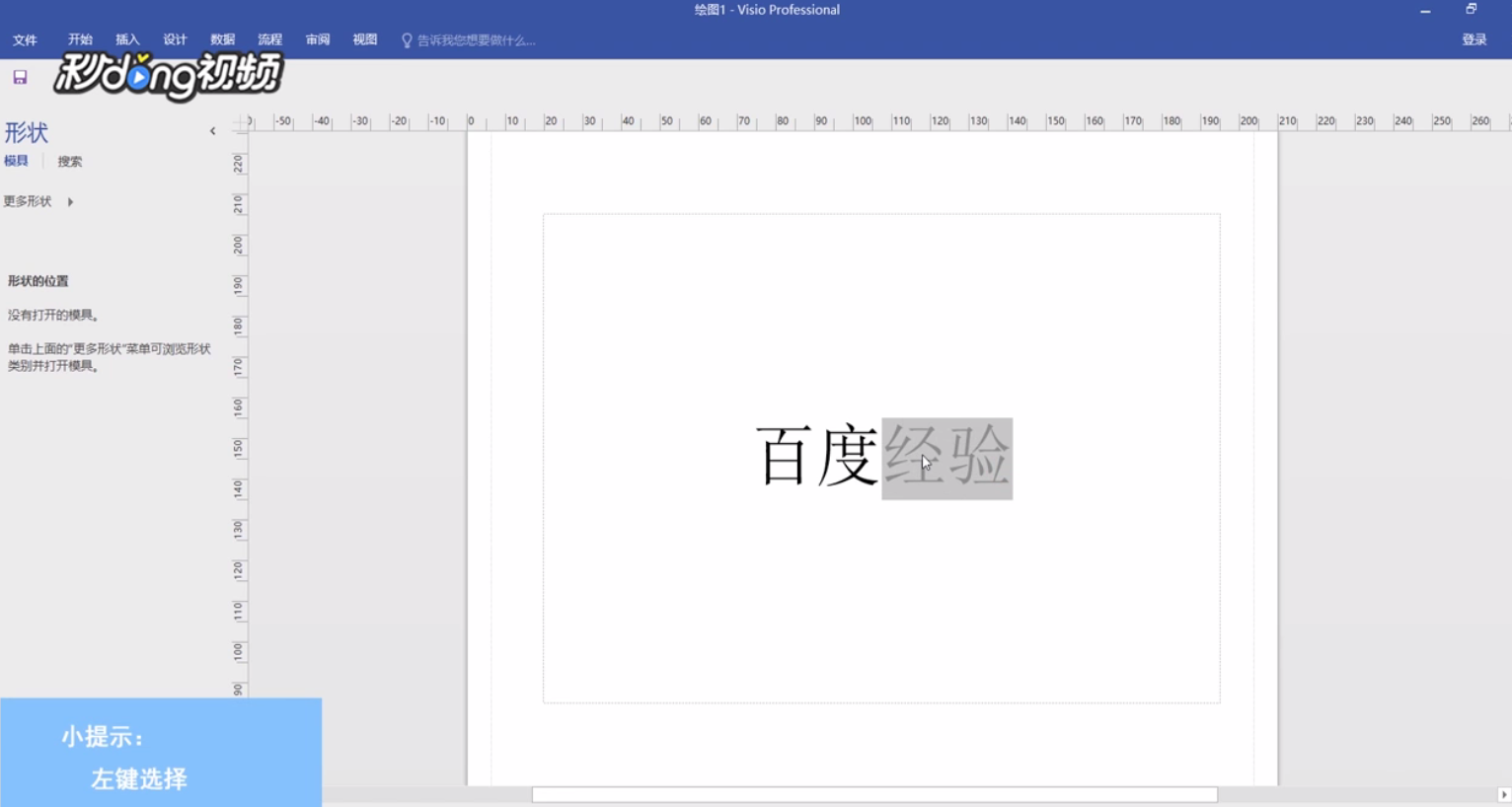Open the 视图 ribbon tab
Viewport: 1512px width, 807px height.
point(364,40)
